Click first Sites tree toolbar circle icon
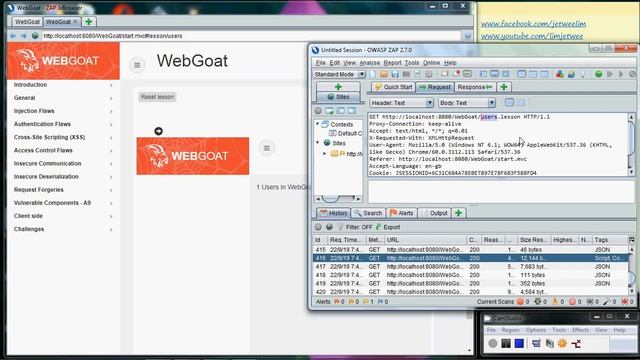Image resolution: width=640 pixels, height=360 pixels. [318, 111]
